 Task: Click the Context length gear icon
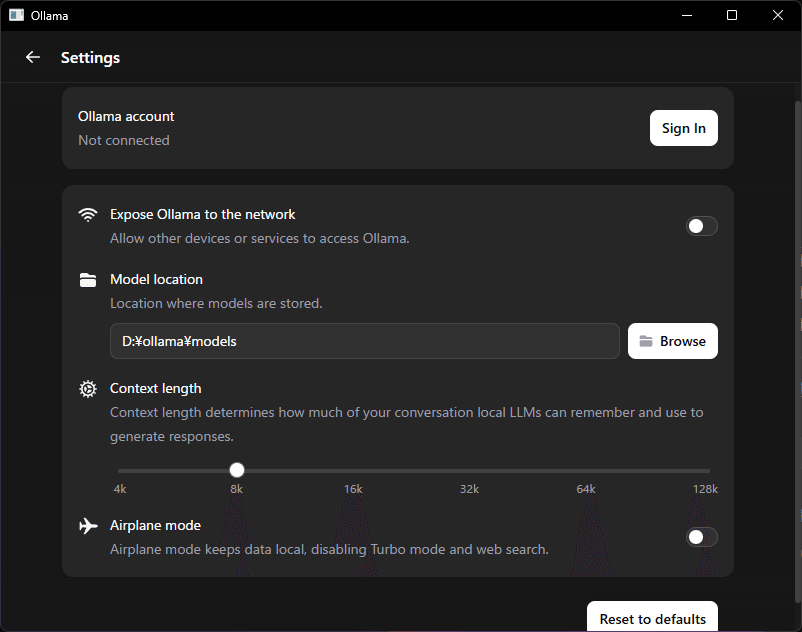point(88,389)
